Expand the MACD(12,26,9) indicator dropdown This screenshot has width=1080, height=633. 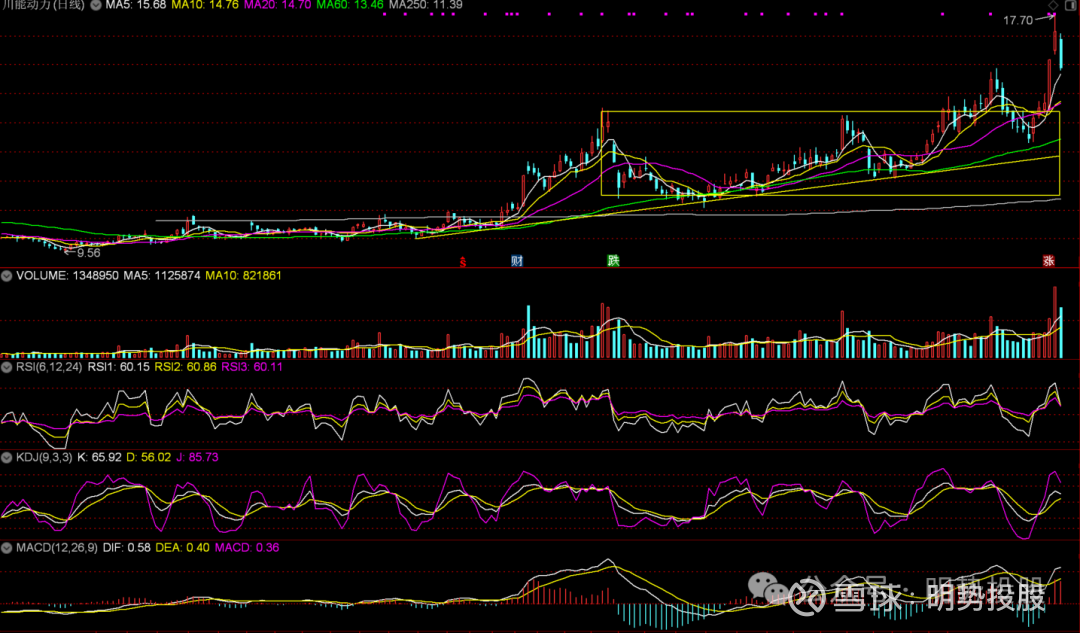click(x=7, y=548)
